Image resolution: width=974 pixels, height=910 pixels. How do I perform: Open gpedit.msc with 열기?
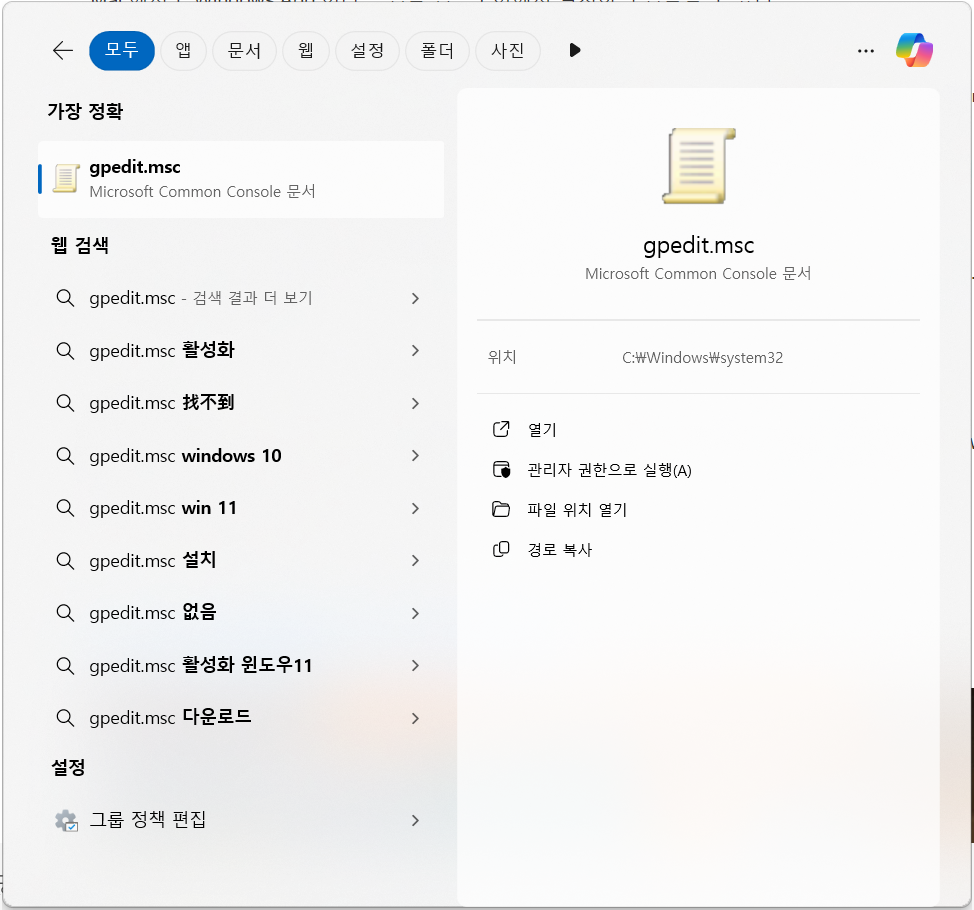(x=542, y=430)
